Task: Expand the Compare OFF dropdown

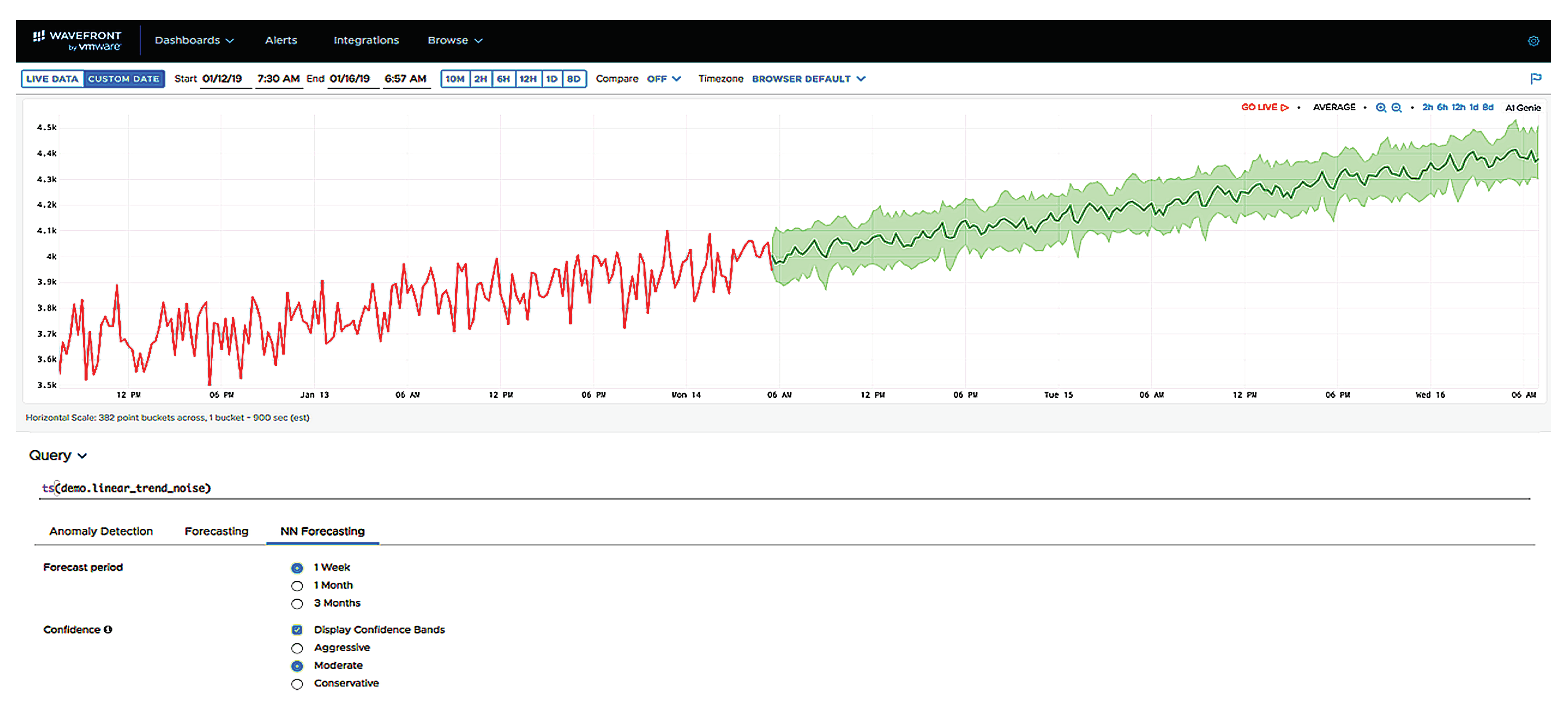Action: pyautogui.click(x=664, y=79)
